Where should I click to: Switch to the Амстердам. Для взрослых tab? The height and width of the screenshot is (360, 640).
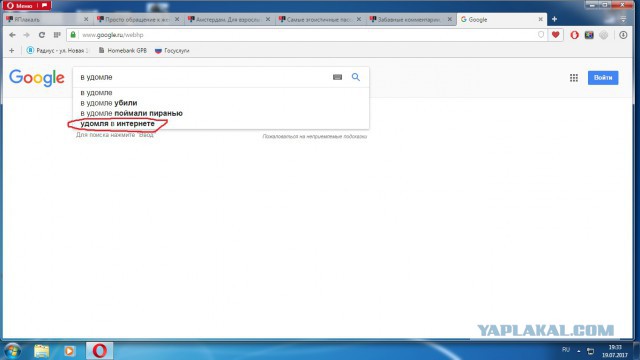[x=224, y=20]
